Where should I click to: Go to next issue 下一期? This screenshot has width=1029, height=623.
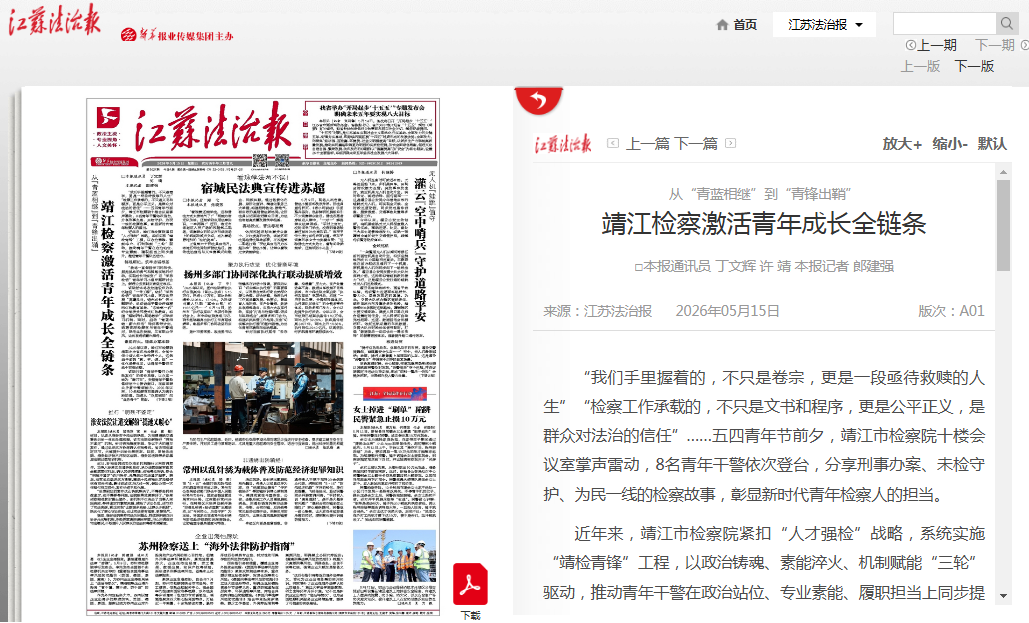(995, 45)
